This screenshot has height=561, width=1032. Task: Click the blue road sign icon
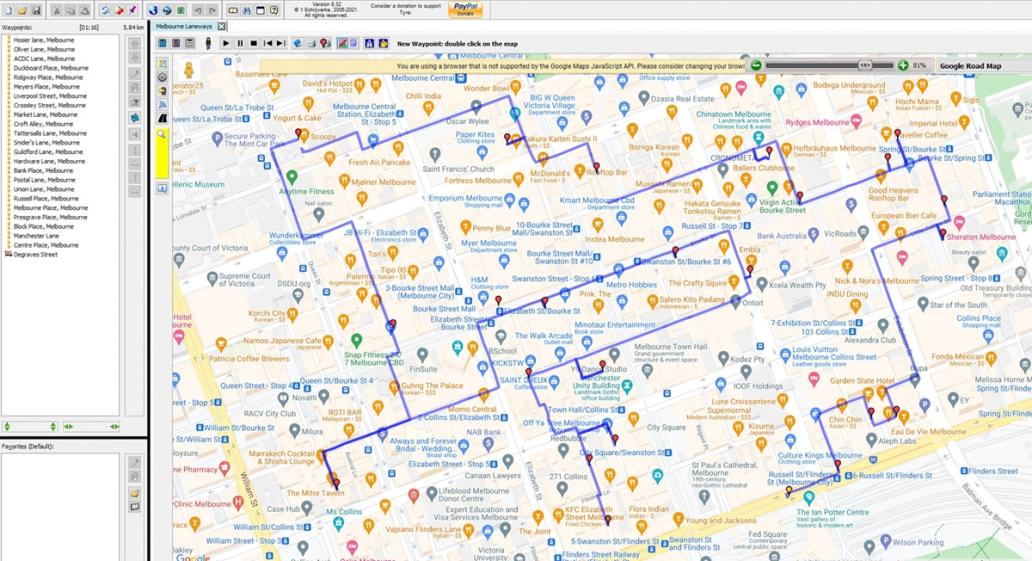[x=369, y=43]
